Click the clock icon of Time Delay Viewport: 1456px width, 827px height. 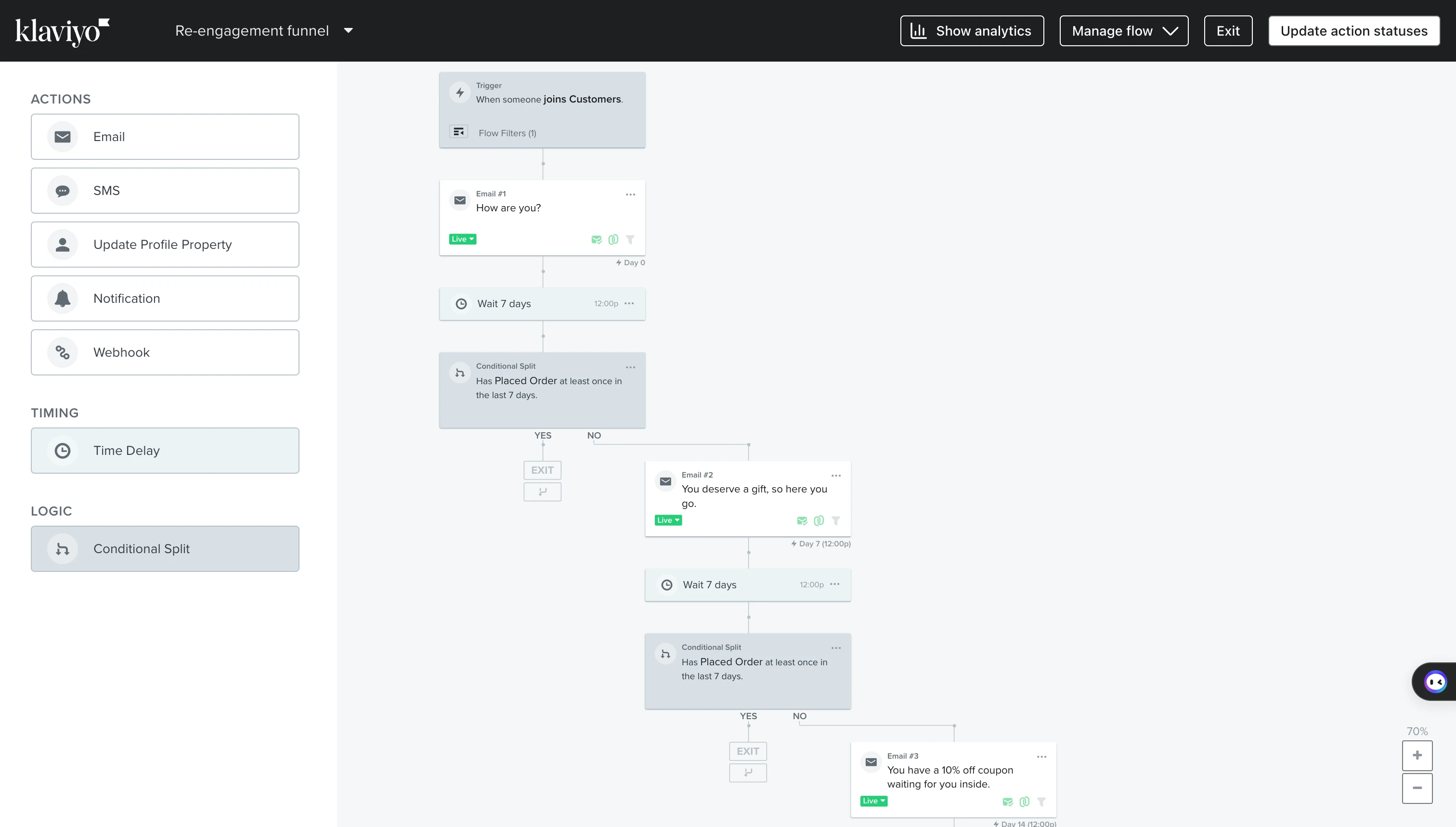click(63, 451)
